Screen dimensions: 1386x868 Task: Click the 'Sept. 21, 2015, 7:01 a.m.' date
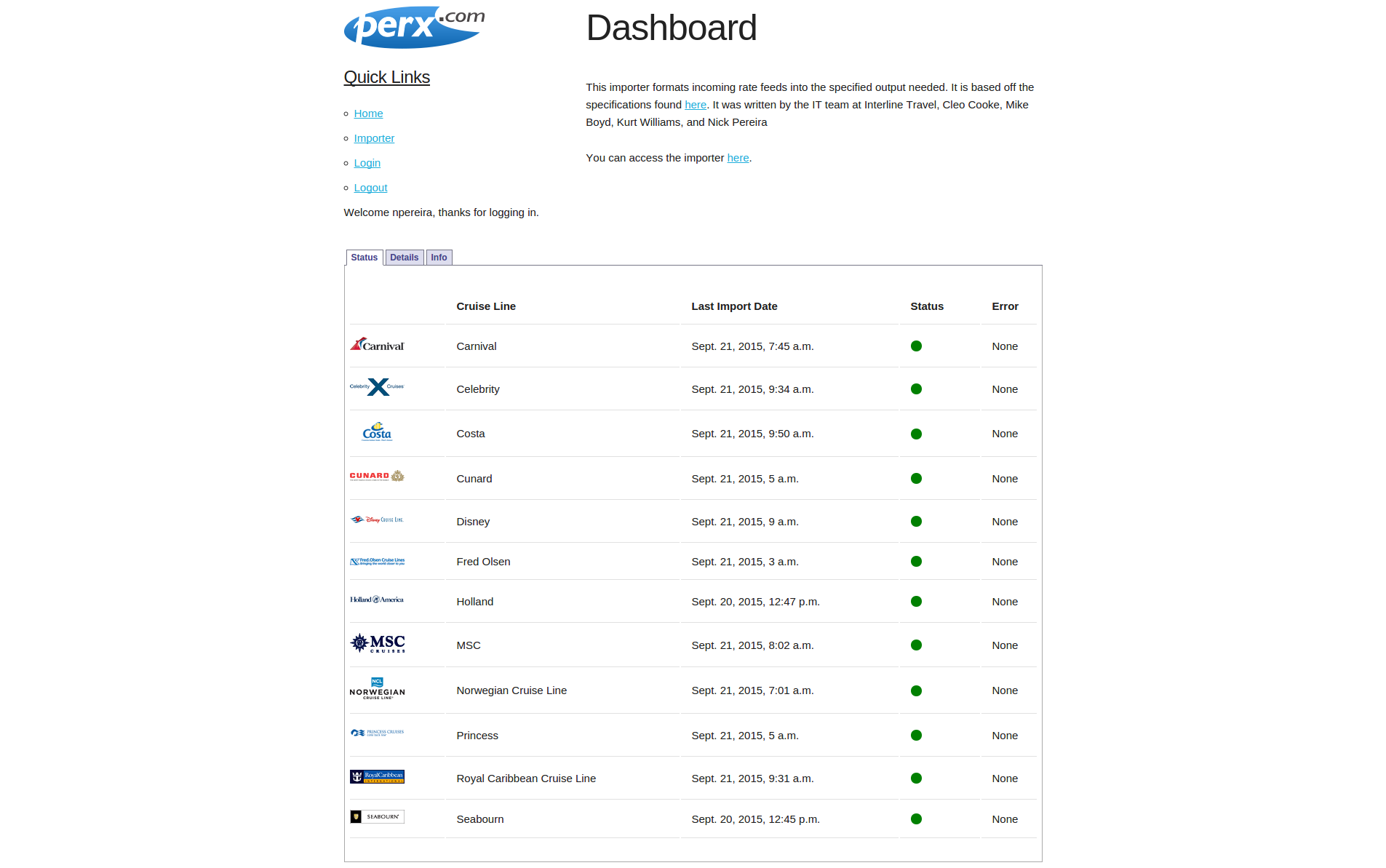point(752,690)
